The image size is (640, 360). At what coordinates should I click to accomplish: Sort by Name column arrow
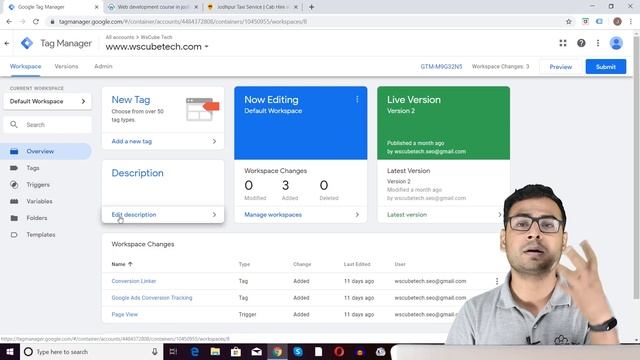tap(130, 264)
